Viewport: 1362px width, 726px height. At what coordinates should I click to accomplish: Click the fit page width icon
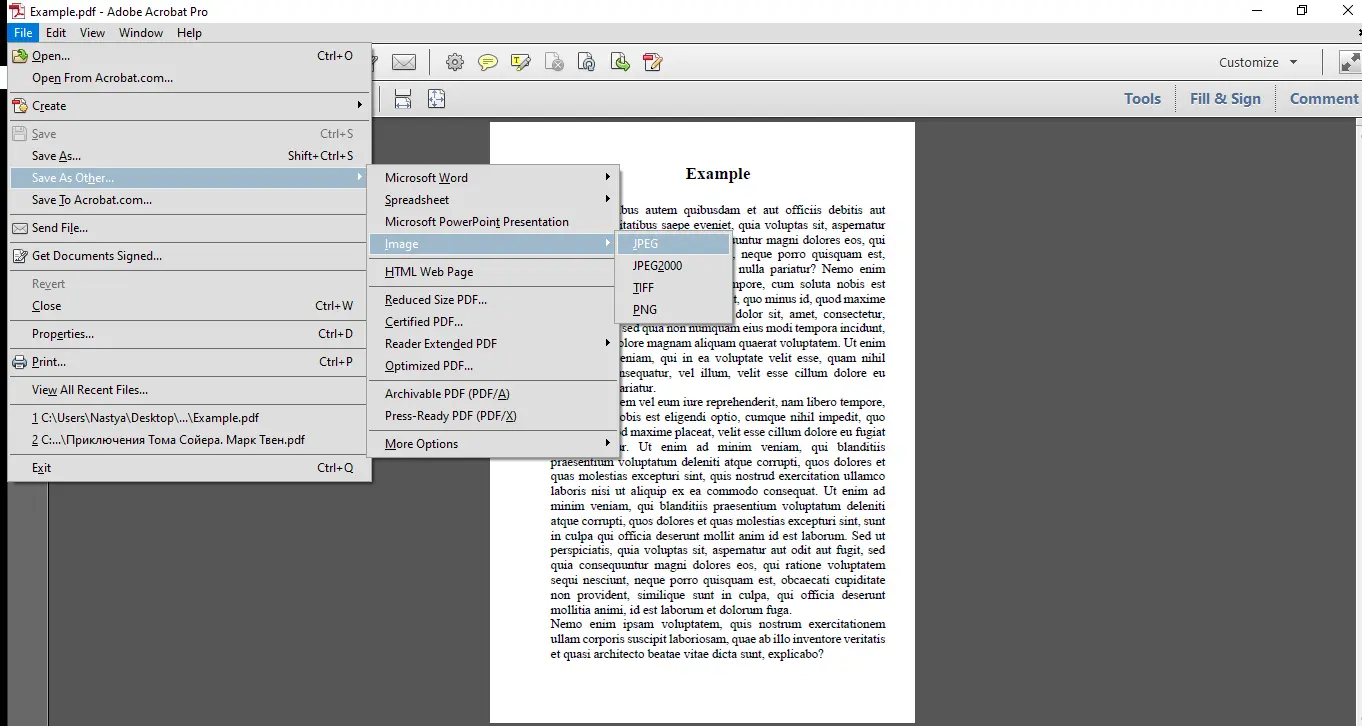[x=403, y=98]
